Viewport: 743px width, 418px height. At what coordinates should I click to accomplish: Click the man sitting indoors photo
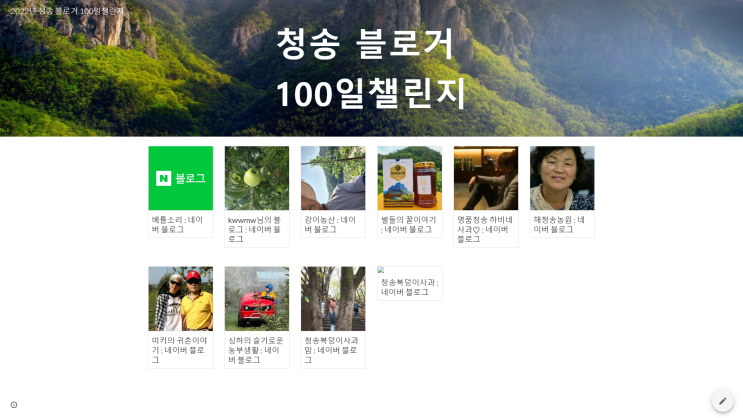[x=486, y=178]
